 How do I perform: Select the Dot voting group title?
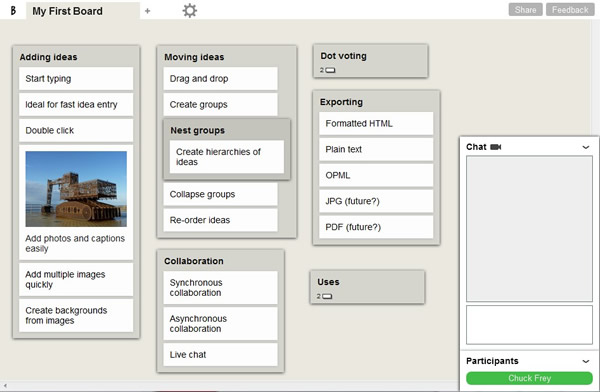(344, 56)
